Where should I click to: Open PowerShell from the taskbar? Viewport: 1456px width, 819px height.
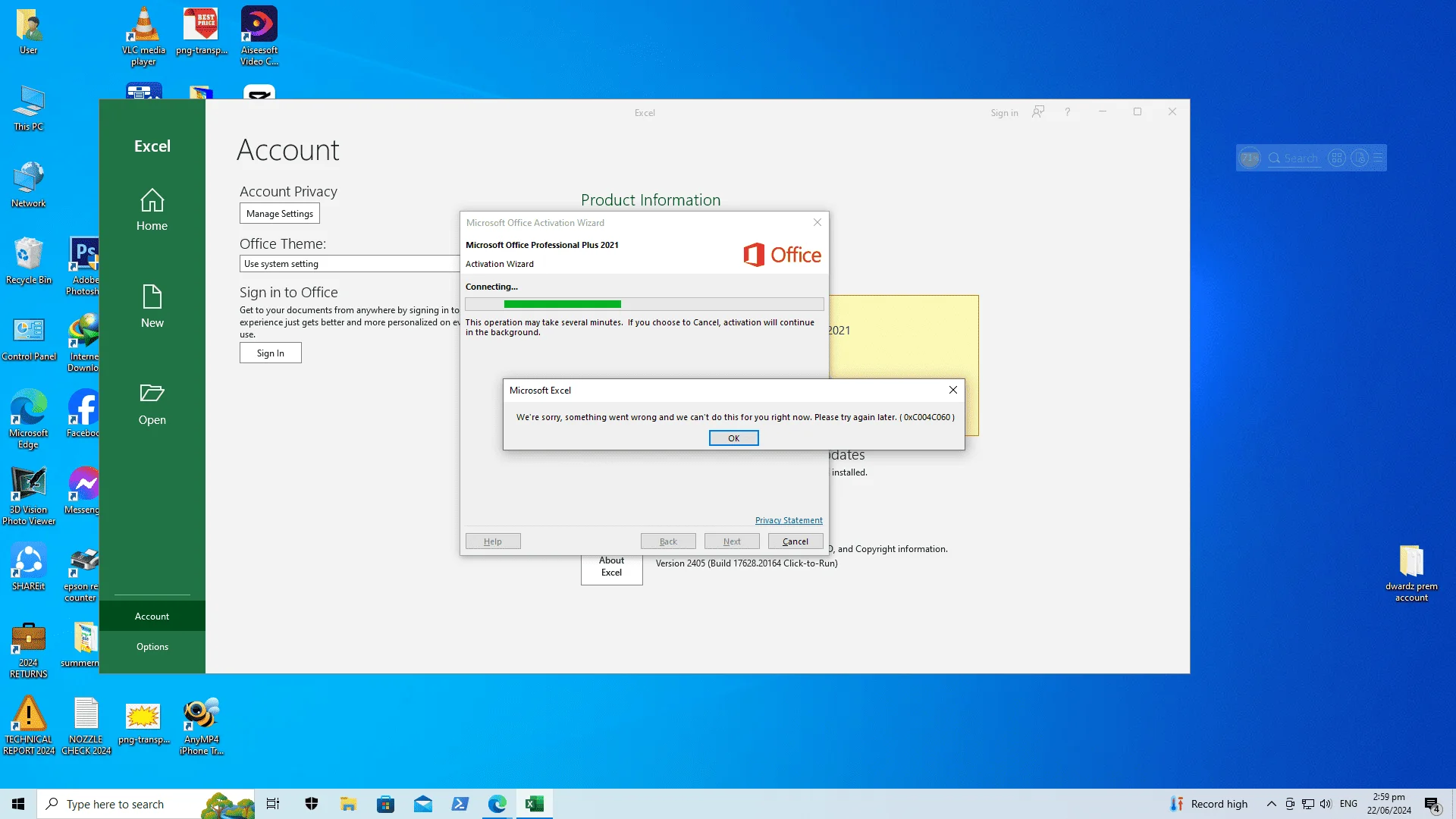460,804
